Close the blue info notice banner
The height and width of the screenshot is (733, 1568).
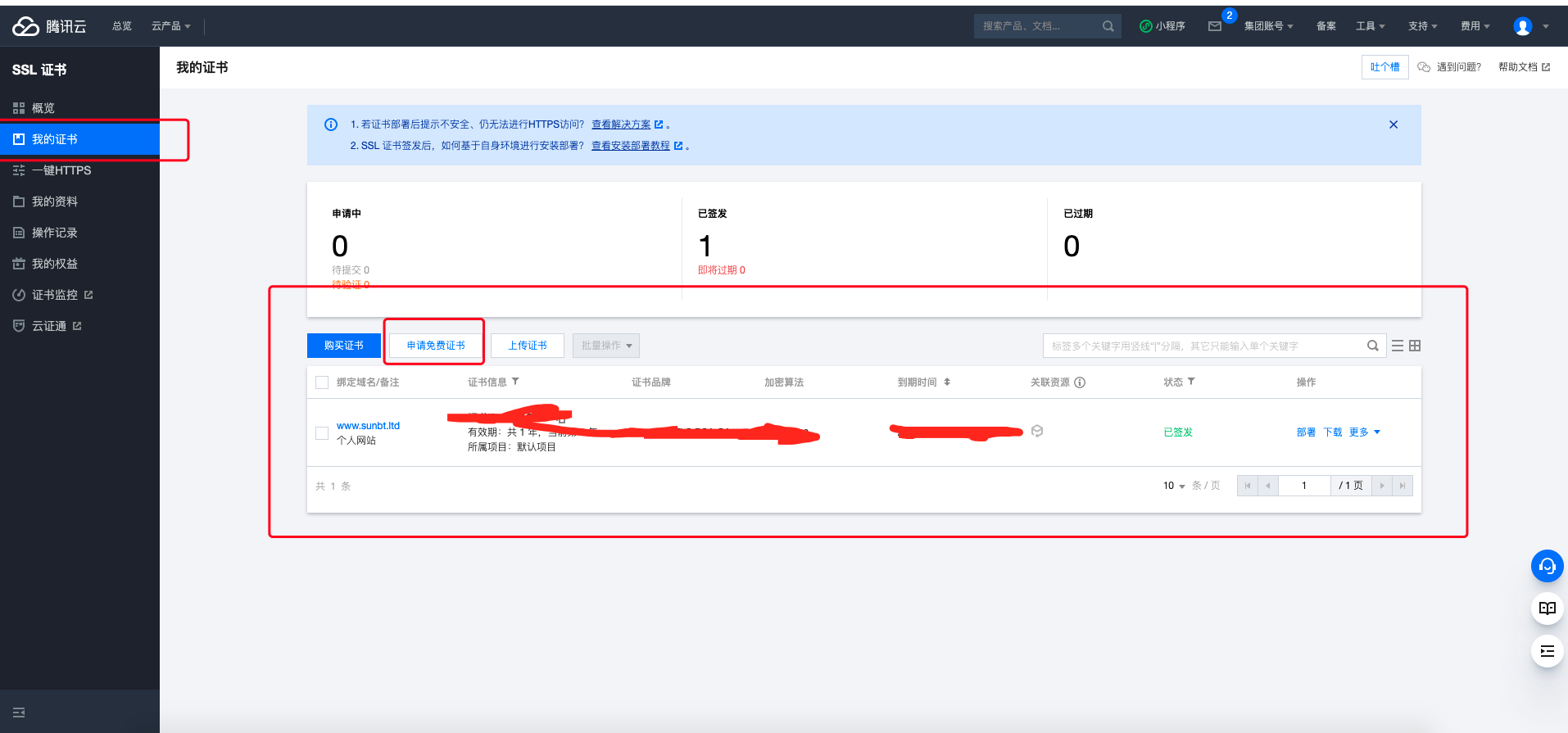coord(1394,124)
